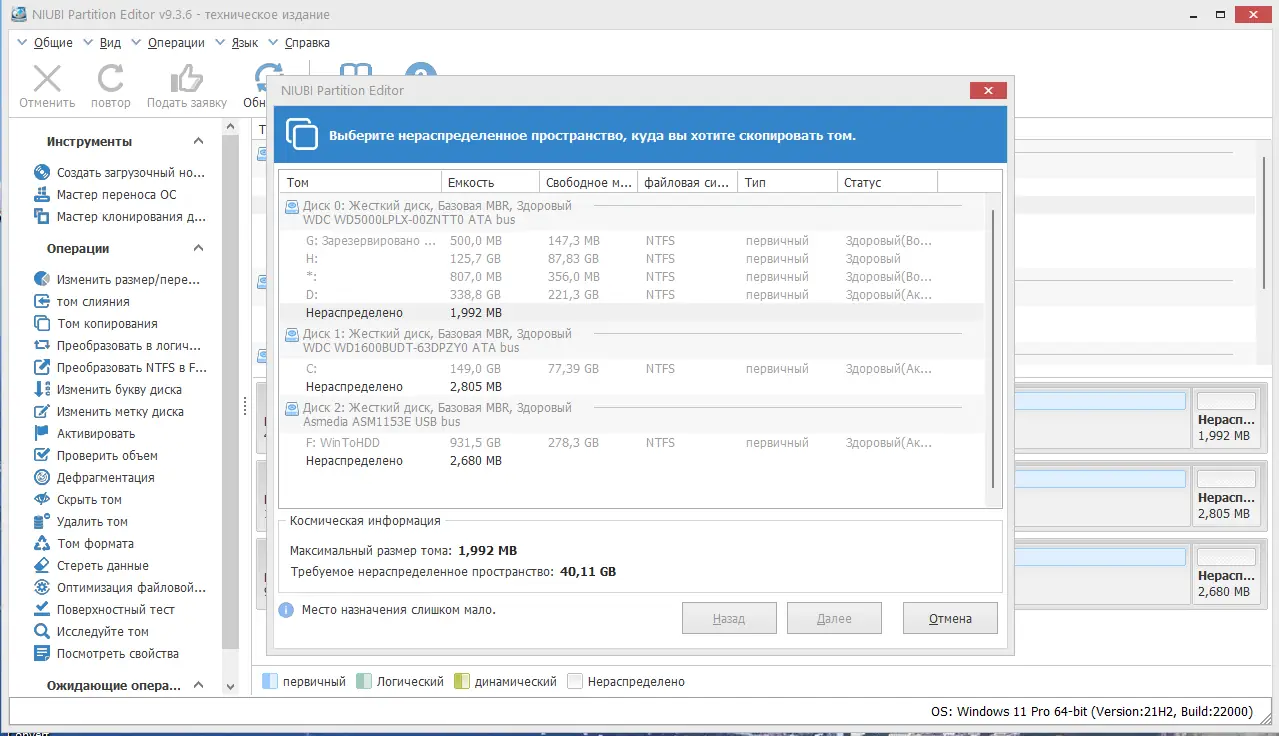Select Изменить букву диска
Image resolution: width=1279 pixels, height=736 pixels.
pyautogui.click(x=108, y=389)
